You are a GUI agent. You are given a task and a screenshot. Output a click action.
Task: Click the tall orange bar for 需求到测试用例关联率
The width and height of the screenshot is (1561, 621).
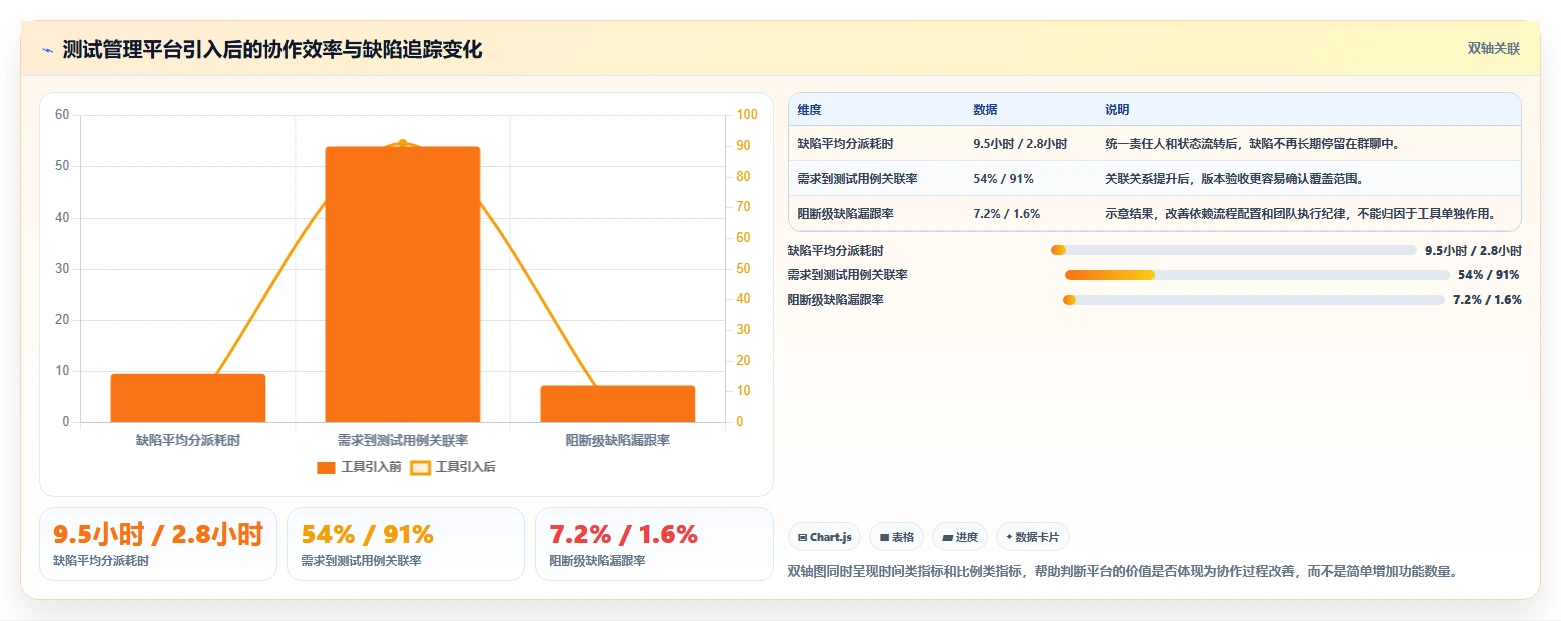click(403, 284)
